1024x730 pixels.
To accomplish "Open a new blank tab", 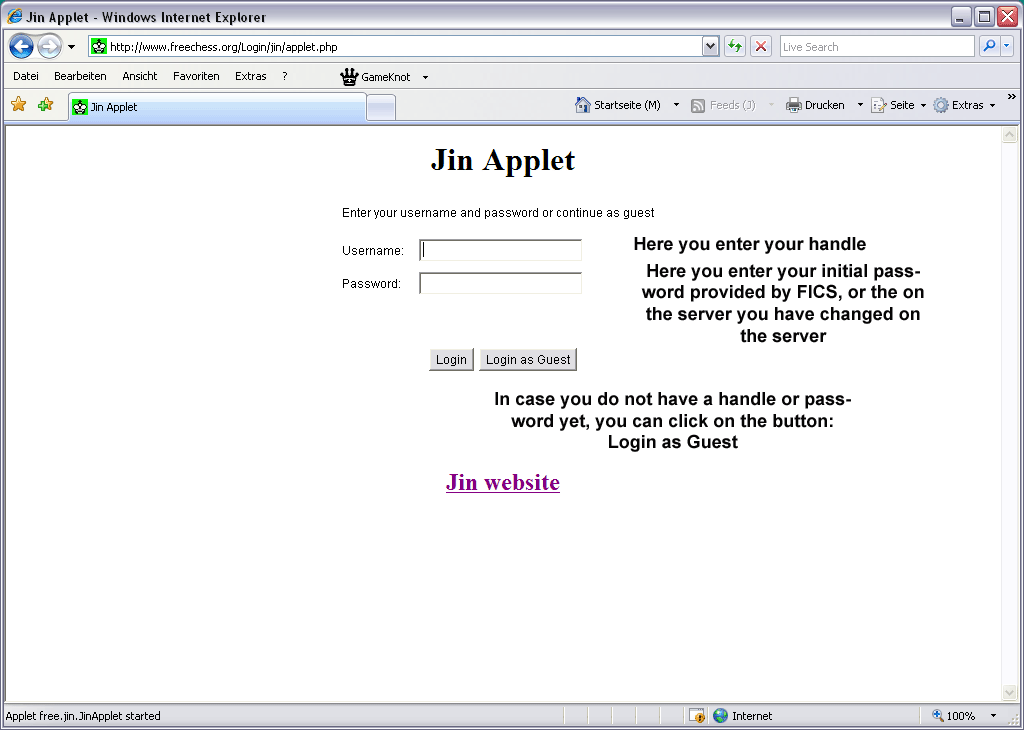I will pyautogui.click(x=381, y=108).
